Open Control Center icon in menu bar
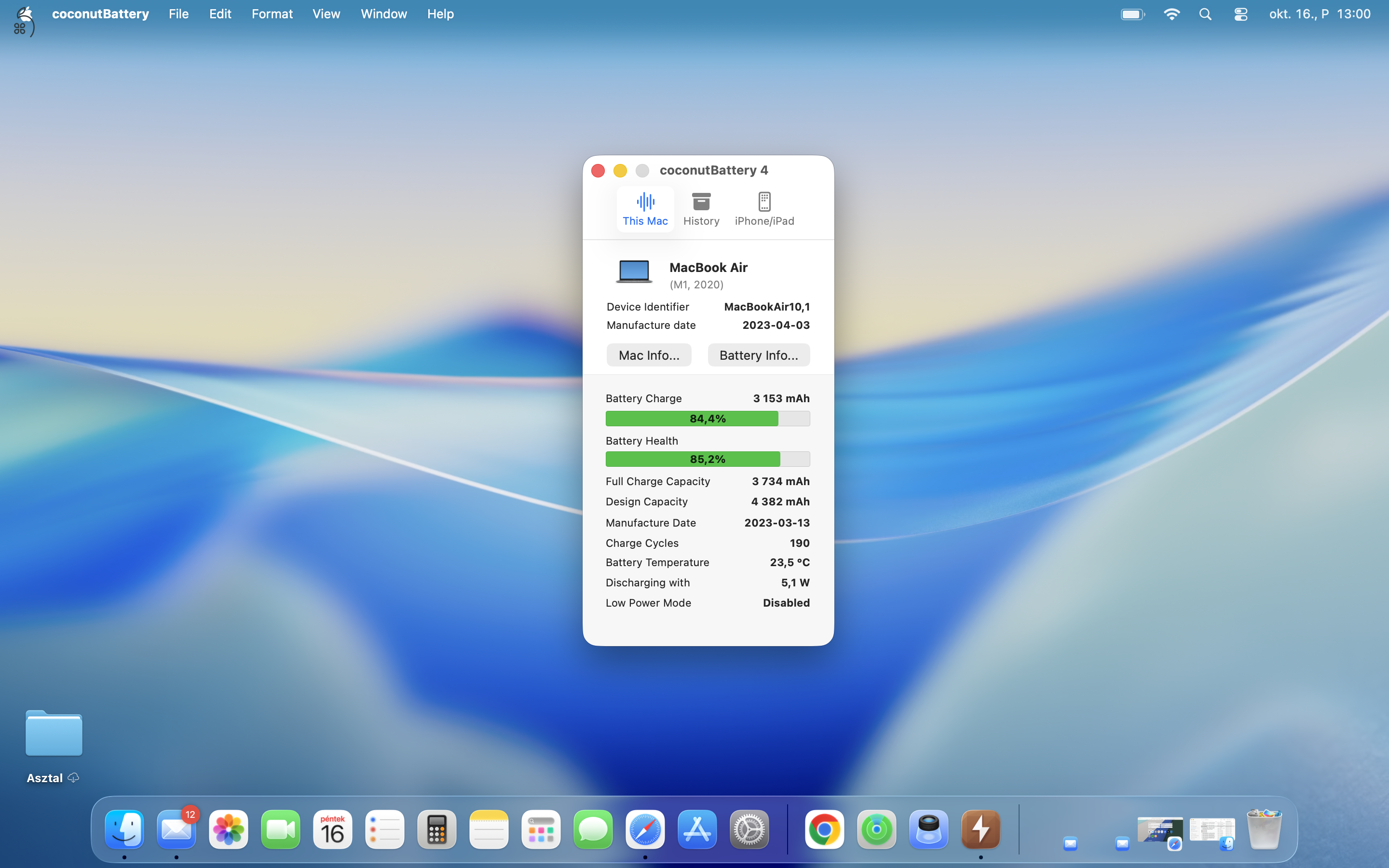 (x=1240, y=14)
